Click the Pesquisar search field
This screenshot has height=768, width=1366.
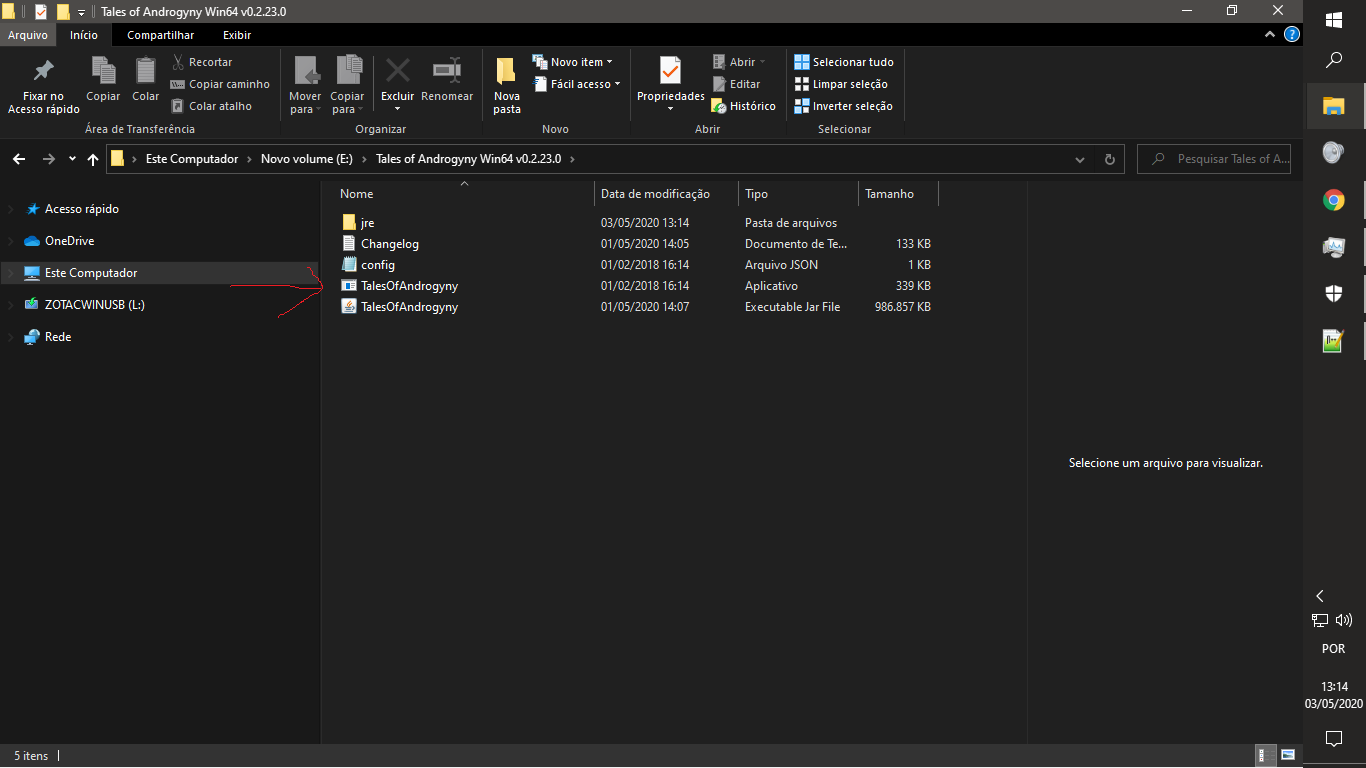(1215, 159)
